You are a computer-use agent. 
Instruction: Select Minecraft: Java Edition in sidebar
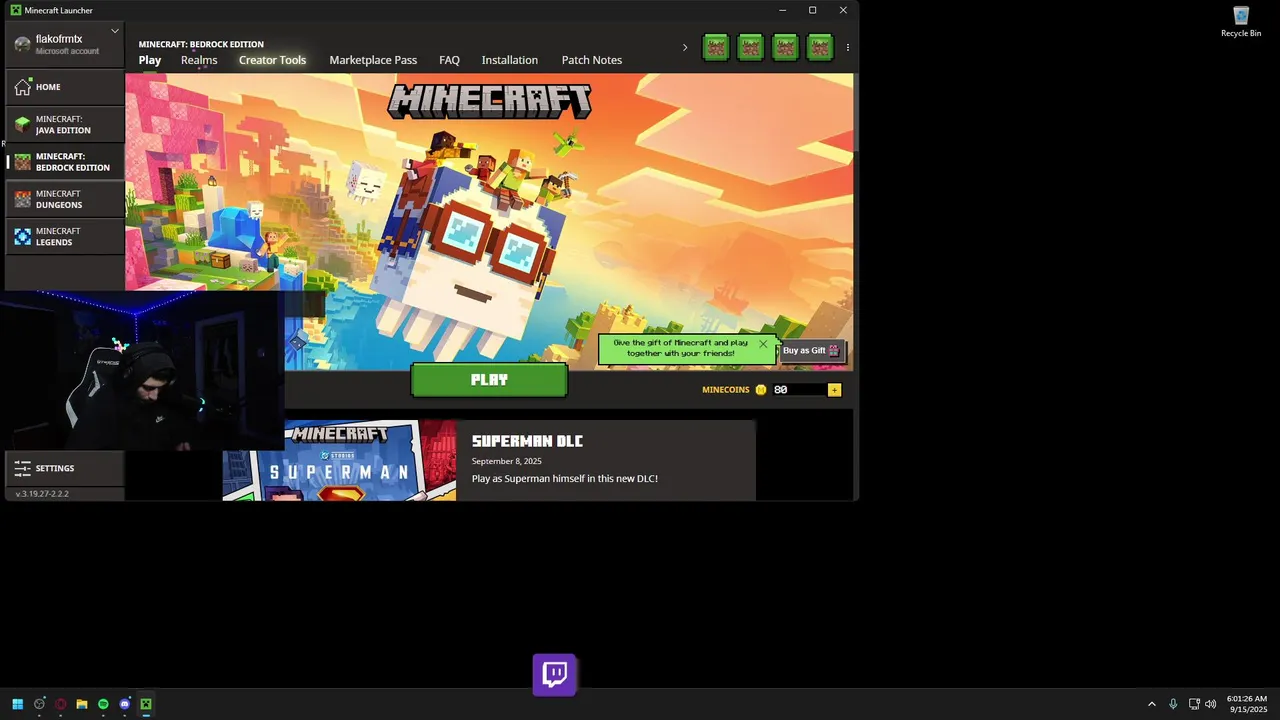pyautogui.click(x=65, y=125)
